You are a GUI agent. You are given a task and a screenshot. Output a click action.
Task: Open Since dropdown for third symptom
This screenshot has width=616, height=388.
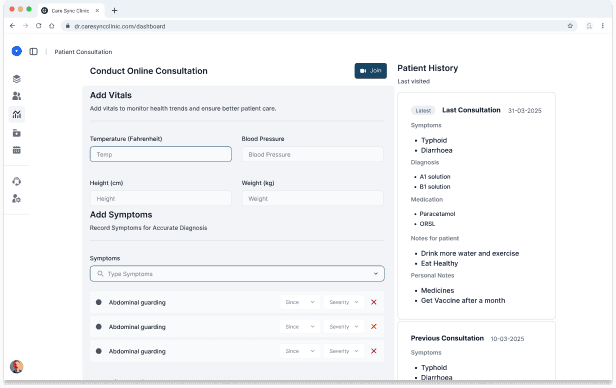click(300, 351)
